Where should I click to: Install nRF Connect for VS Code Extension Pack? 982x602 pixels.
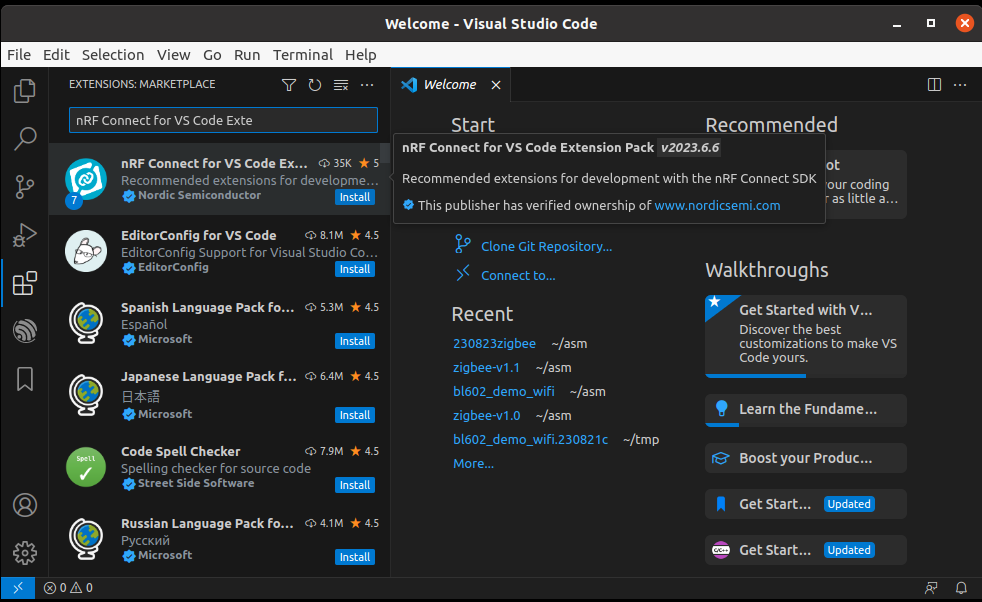click(354, 197)
